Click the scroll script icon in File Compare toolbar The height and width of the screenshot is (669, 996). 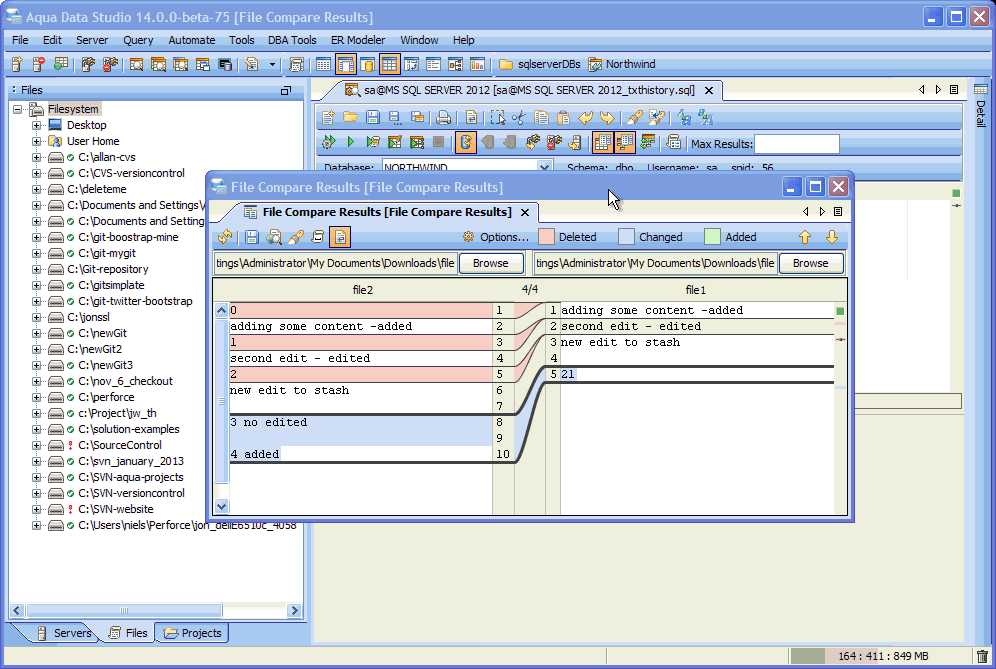(318, 237)
